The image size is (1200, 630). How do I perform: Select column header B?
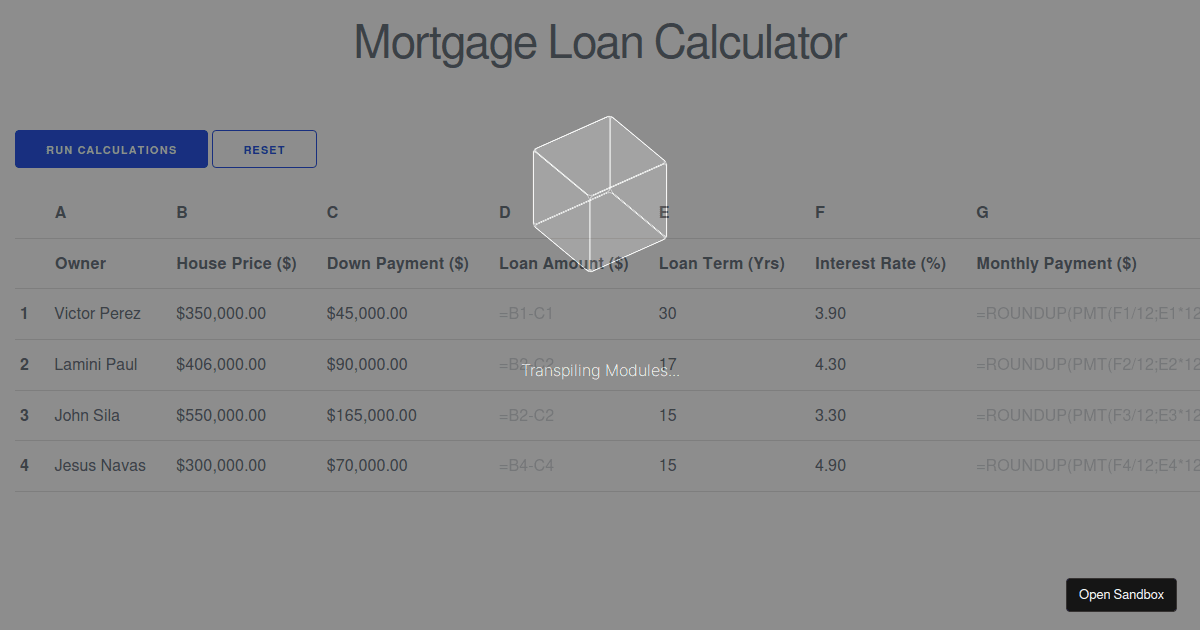(x=182, y=212)
